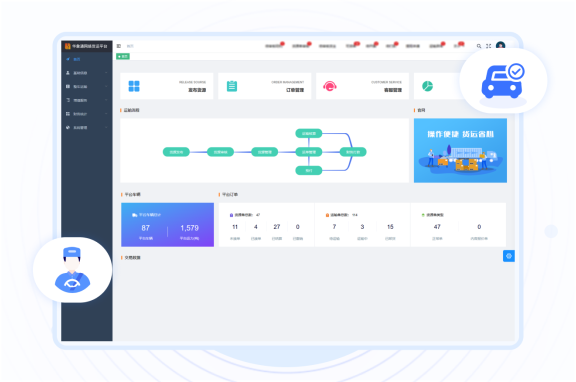Open the search magnifier in the header
The width and height of the screenshot is (576, 382).
(479, 46)
